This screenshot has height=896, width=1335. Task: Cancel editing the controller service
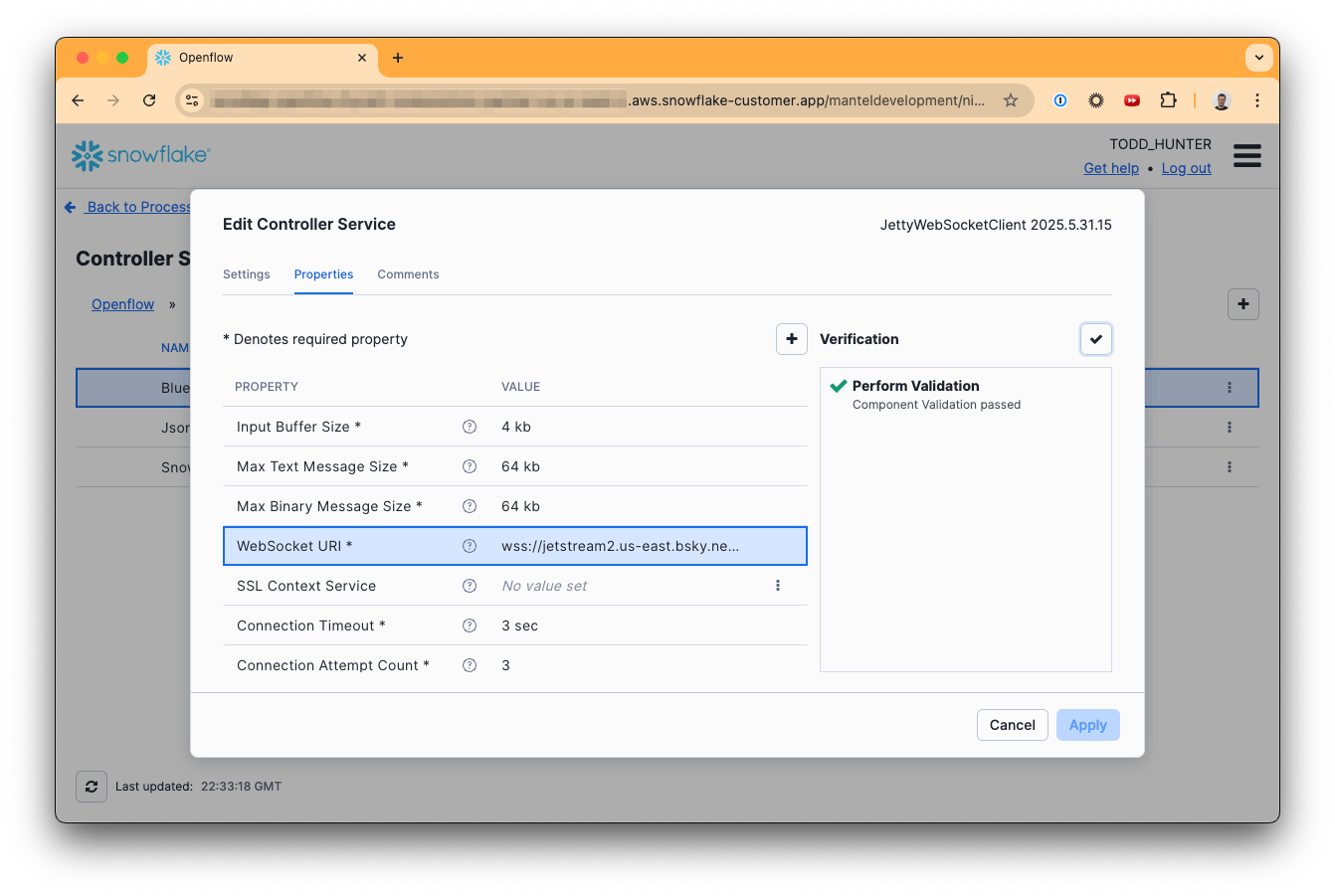tap(1013, 725)
